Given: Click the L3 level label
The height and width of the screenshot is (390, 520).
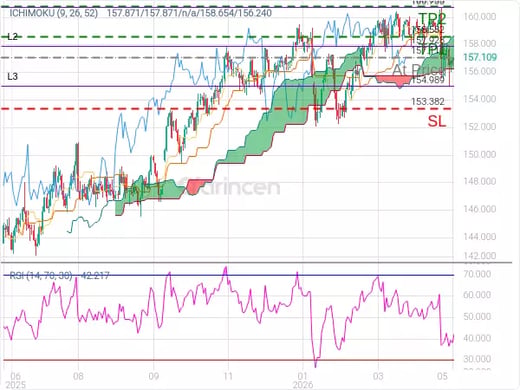Looking at the screenshot, I should (12, 77).
